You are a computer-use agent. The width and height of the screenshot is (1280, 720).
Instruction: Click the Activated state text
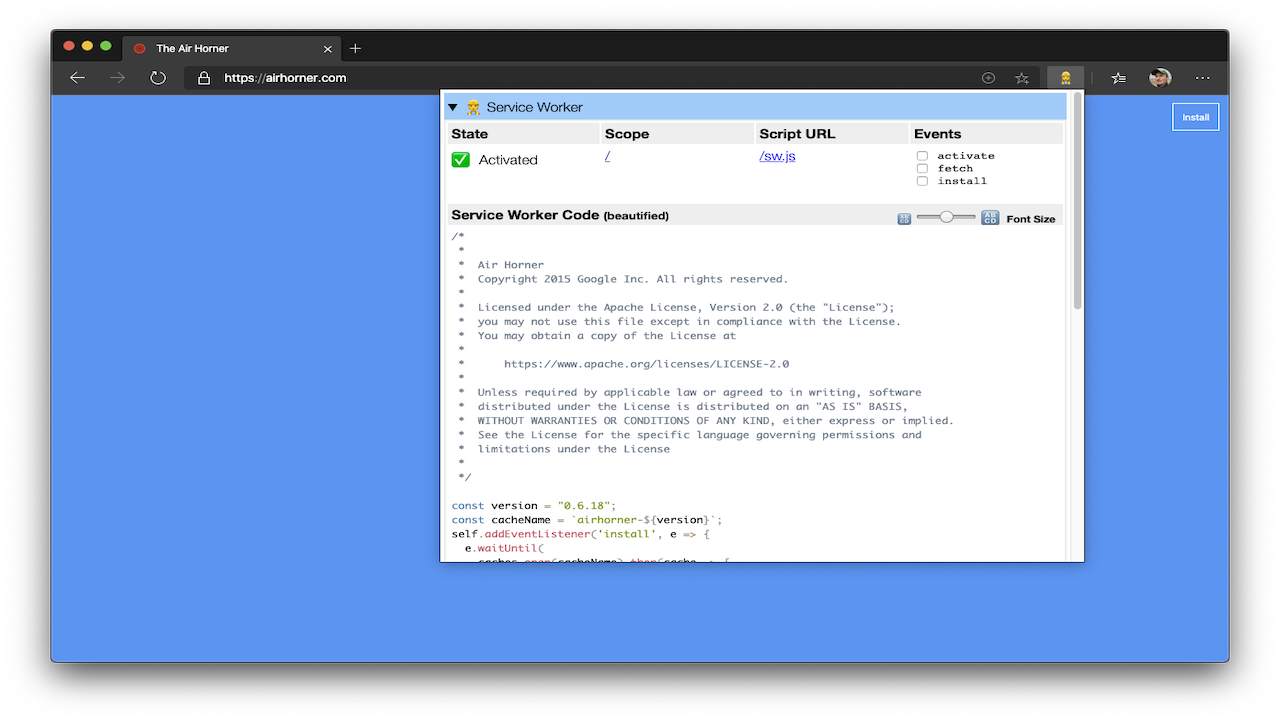[x=508, y=160]
